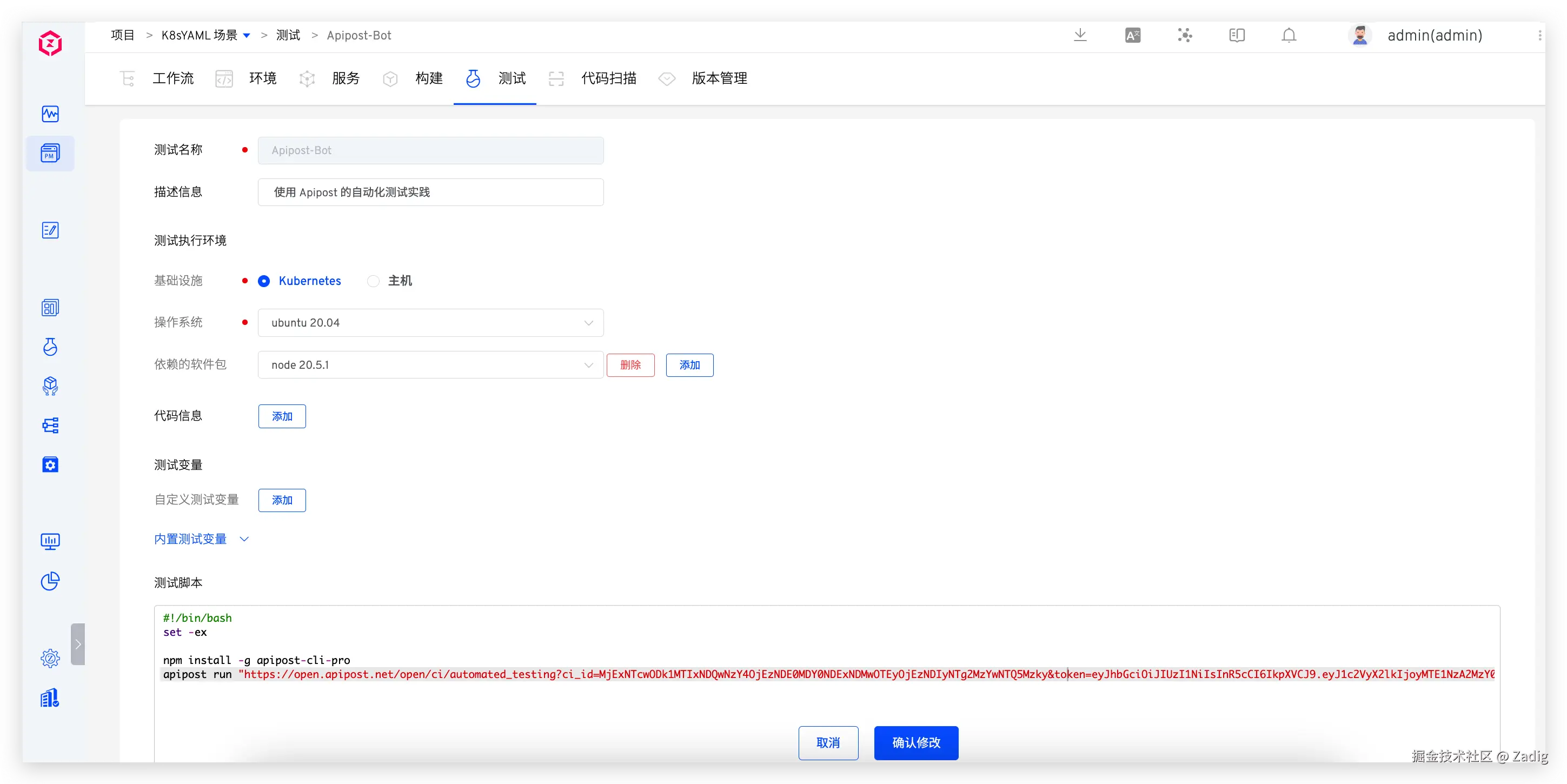Expand the sidebar with arrow handle
Viewport: 1567px width, 784px height.
[78, 644]
